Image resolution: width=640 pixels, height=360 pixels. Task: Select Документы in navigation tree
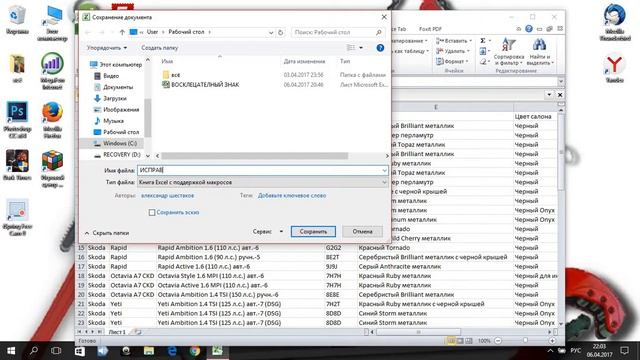click(x=113, y=87)
